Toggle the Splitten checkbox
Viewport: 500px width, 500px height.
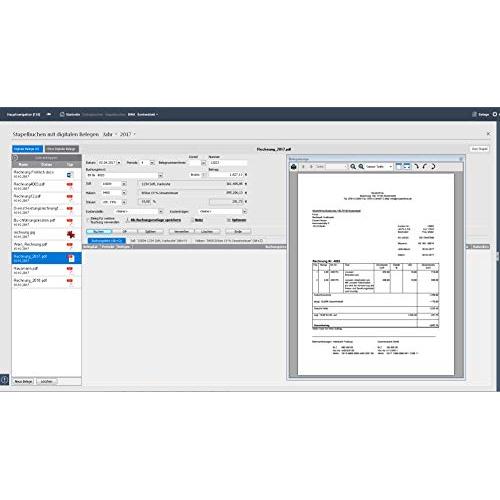click(229, 220)
